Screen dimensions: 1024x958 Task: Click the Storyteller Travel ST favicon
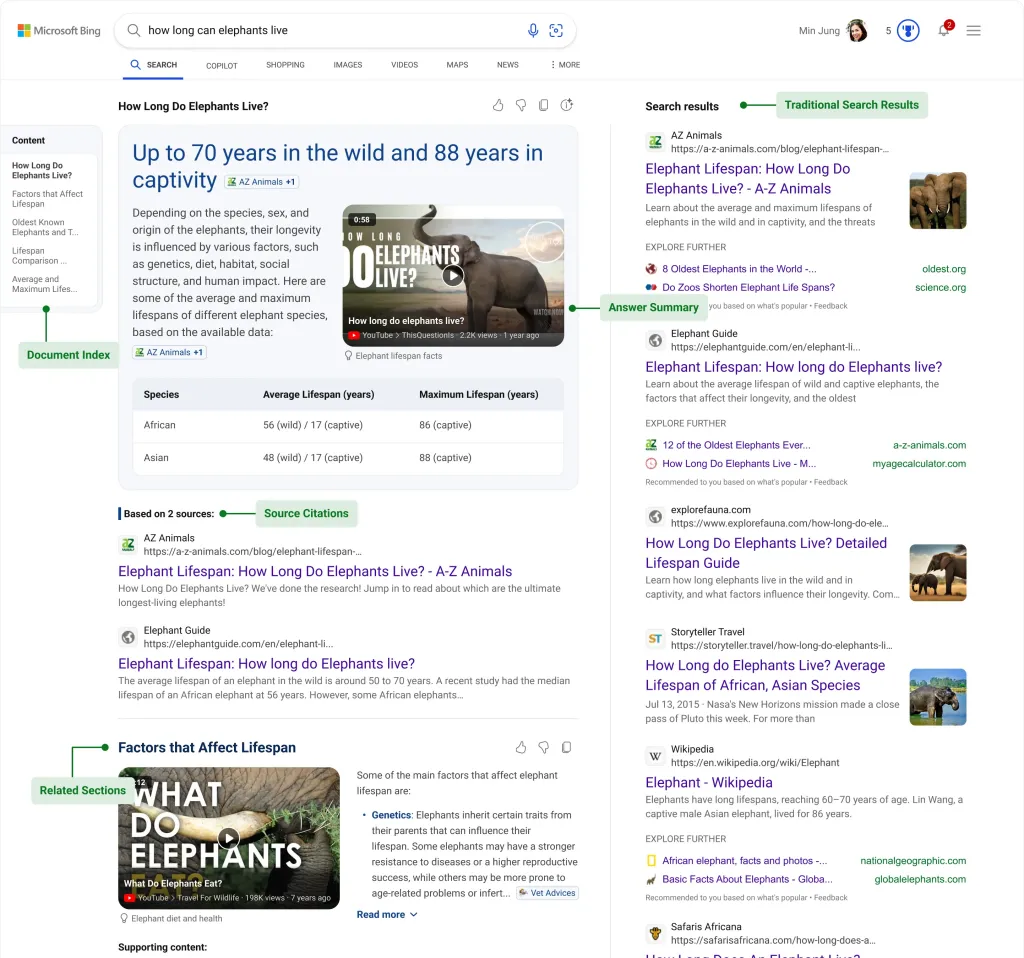[655, 639]
